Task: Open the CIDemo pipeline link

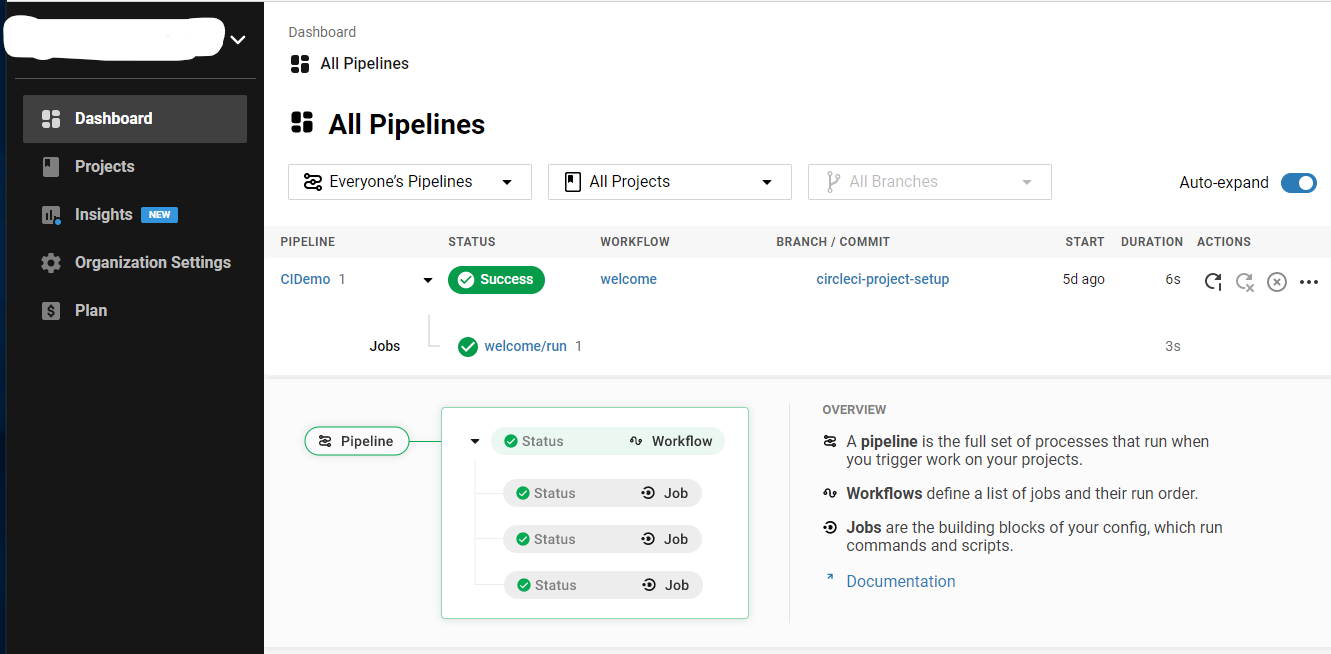Action: [305, 279]
